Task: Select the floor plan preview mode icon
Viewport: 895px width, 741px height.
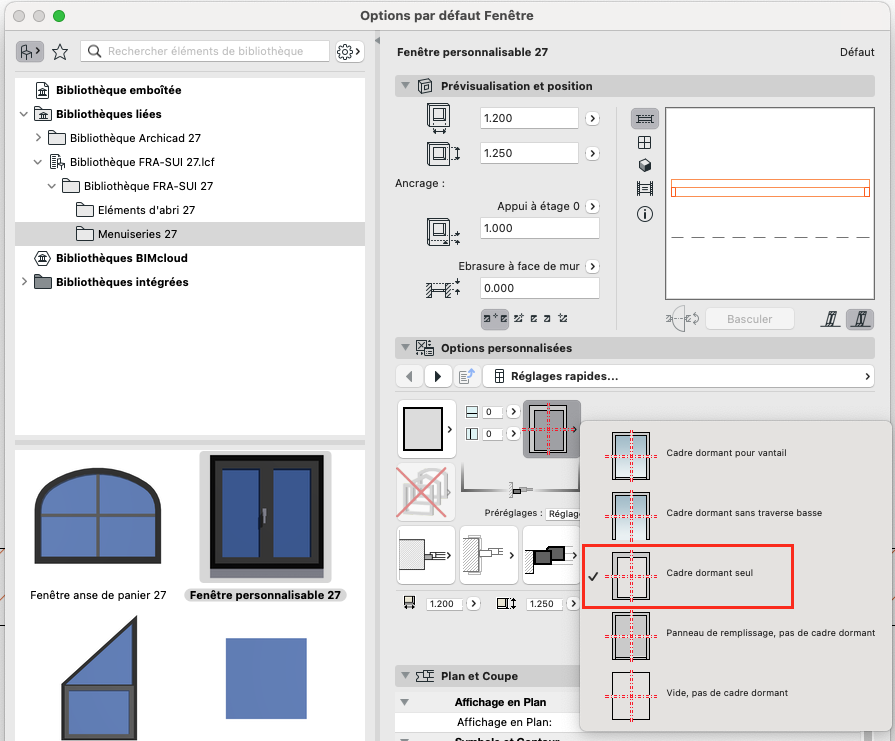Action: pyautogui.click(x=644, y=119)
